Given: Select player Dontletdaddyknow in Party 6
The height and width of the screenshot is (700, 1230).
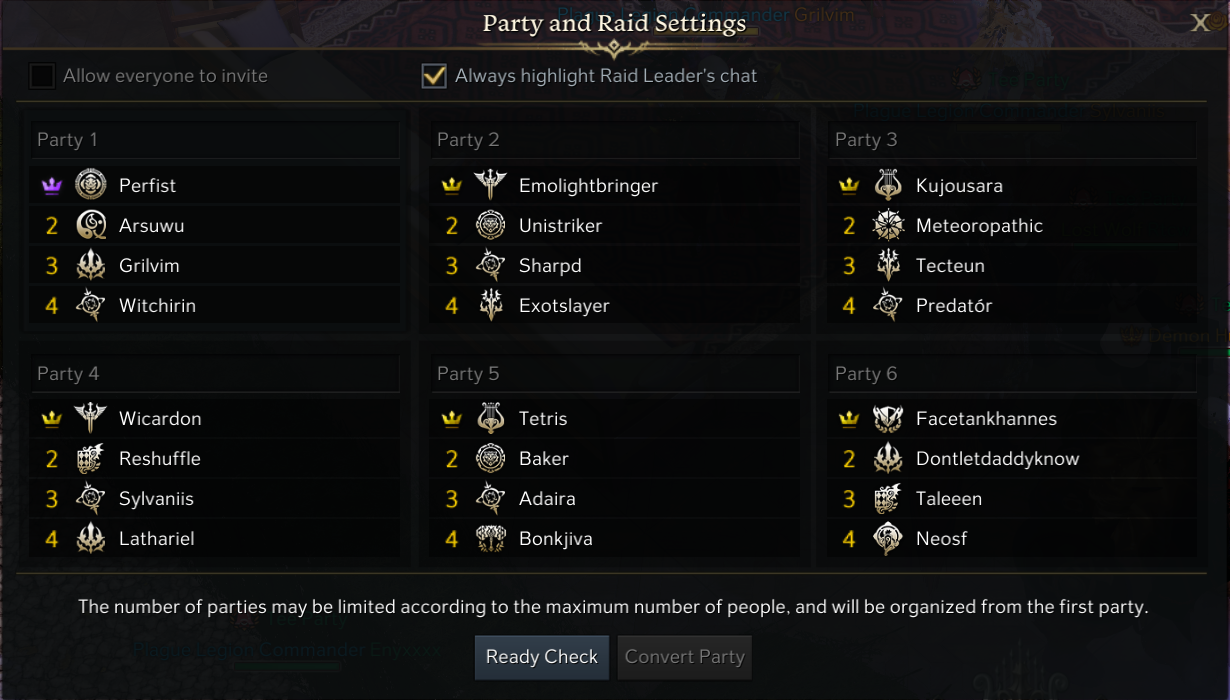Looking at the screenshot, I should (x=997, y=458).
